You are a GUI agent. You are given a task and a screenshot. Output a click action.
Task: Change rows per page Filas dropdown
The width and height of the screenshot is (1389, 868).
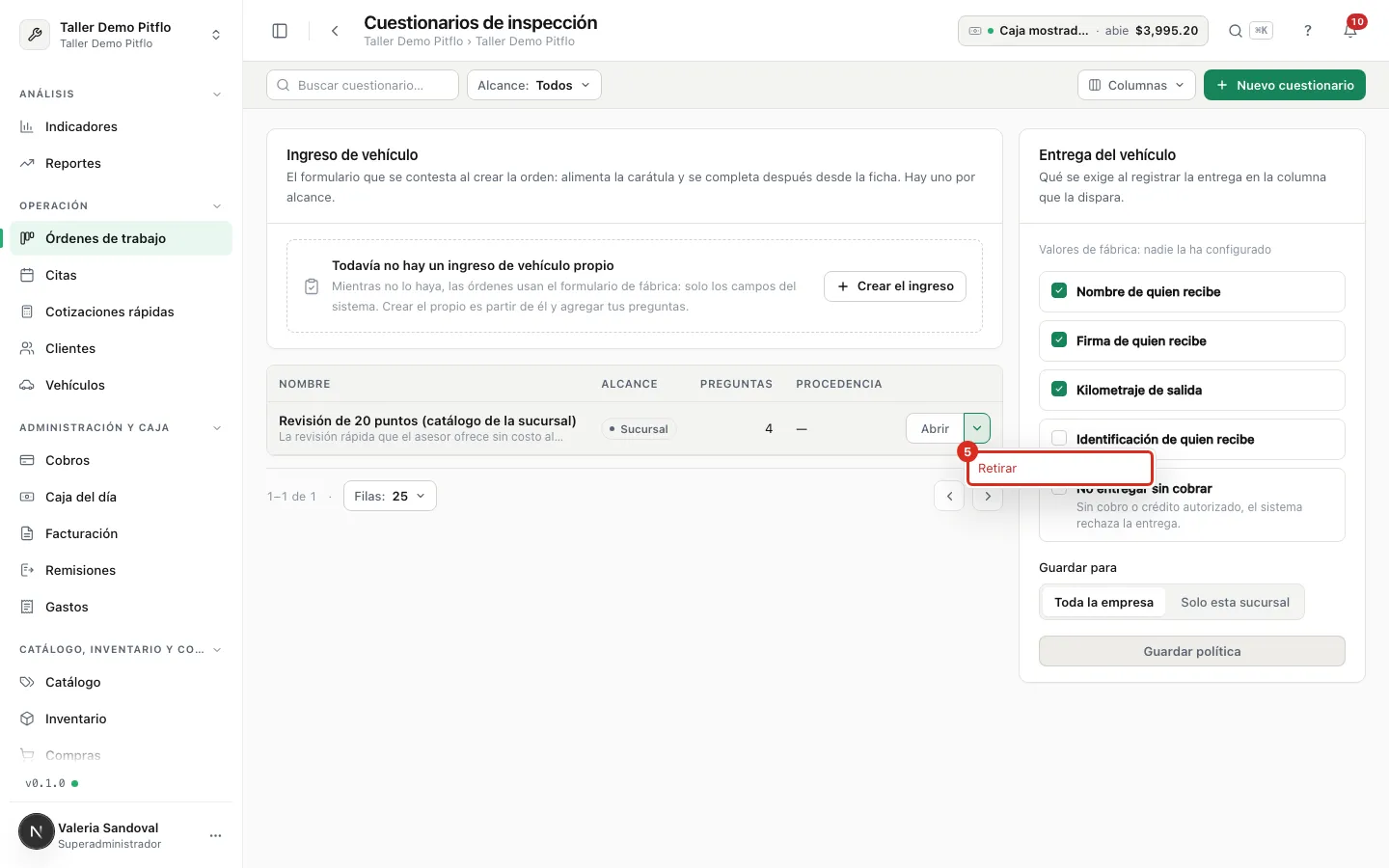[390, 496]
